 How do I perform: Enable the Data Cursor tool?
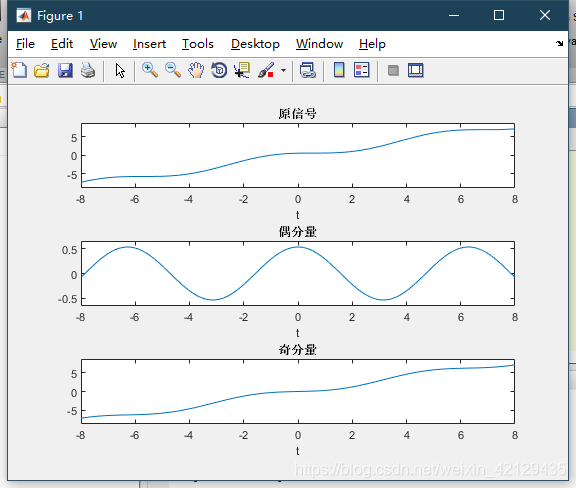242,70
